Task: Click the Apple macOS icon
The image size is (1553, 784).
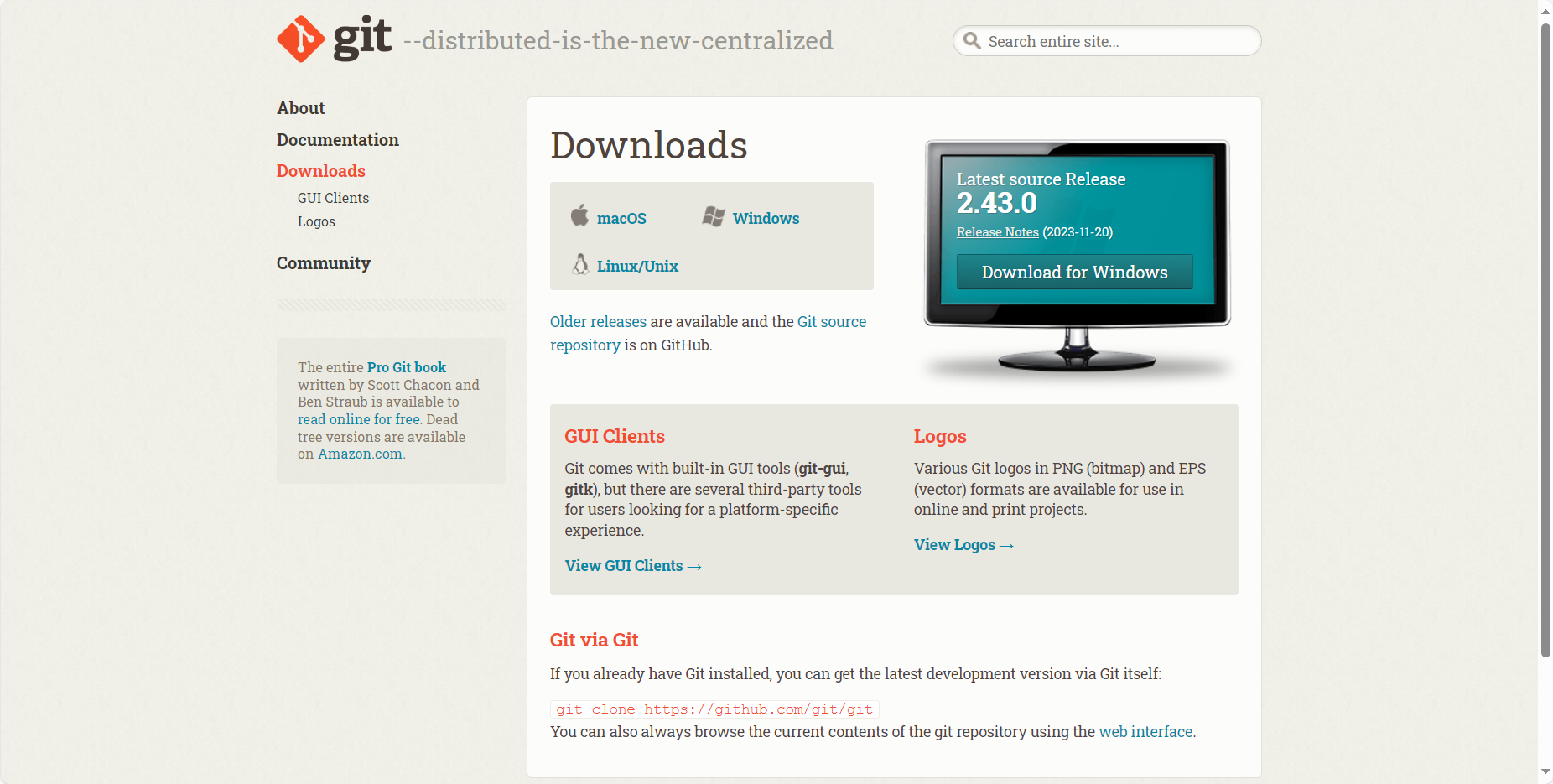Action: tap(579, 215)
